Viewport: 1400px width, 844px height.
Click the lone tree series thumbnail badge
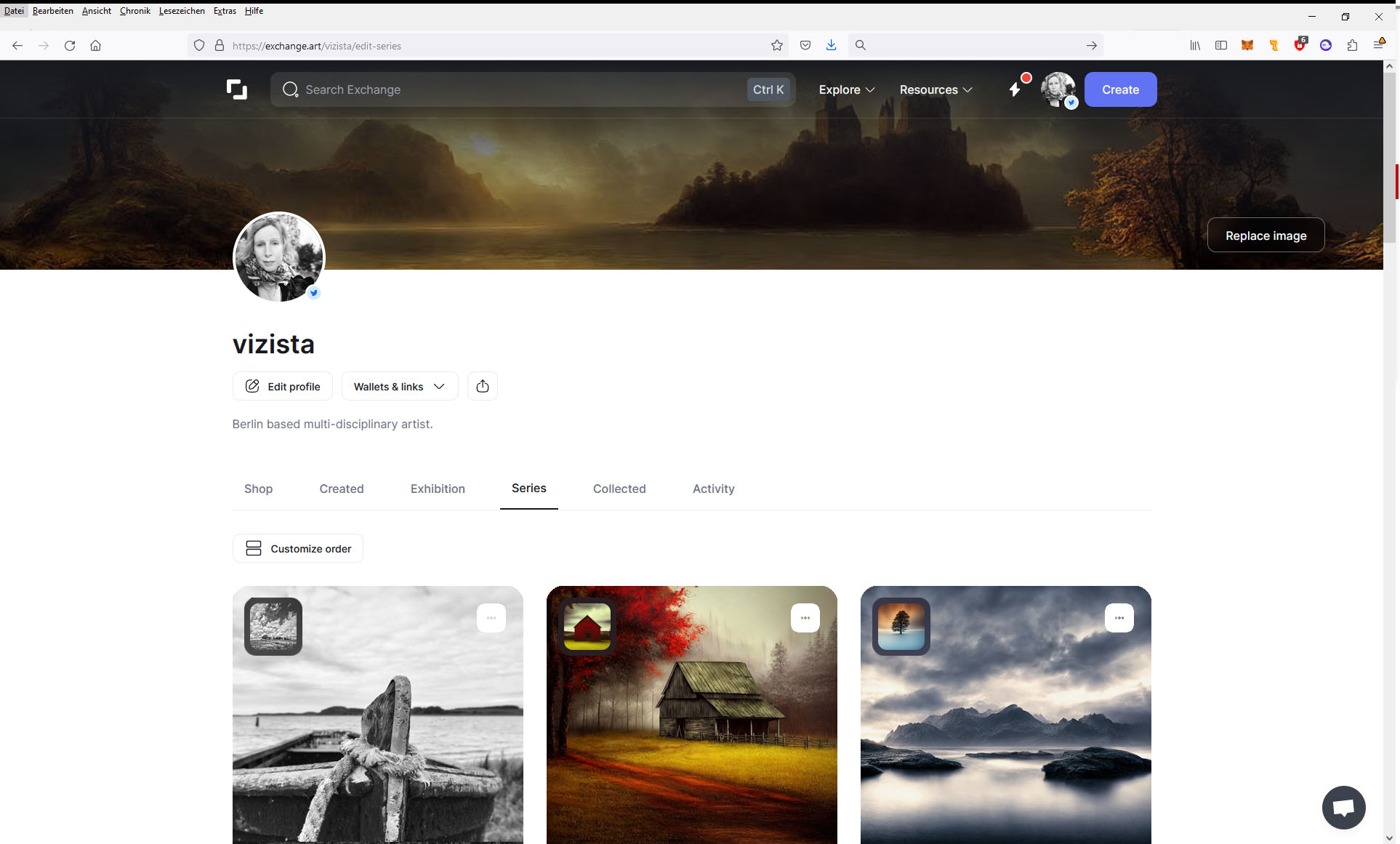(901, 627)
